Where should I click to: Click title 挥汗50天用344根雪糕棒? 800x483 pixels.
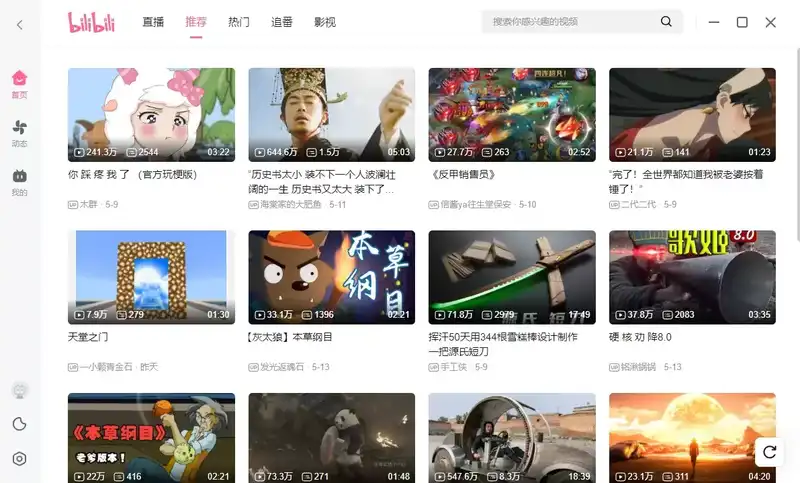(x=503, y=344)
